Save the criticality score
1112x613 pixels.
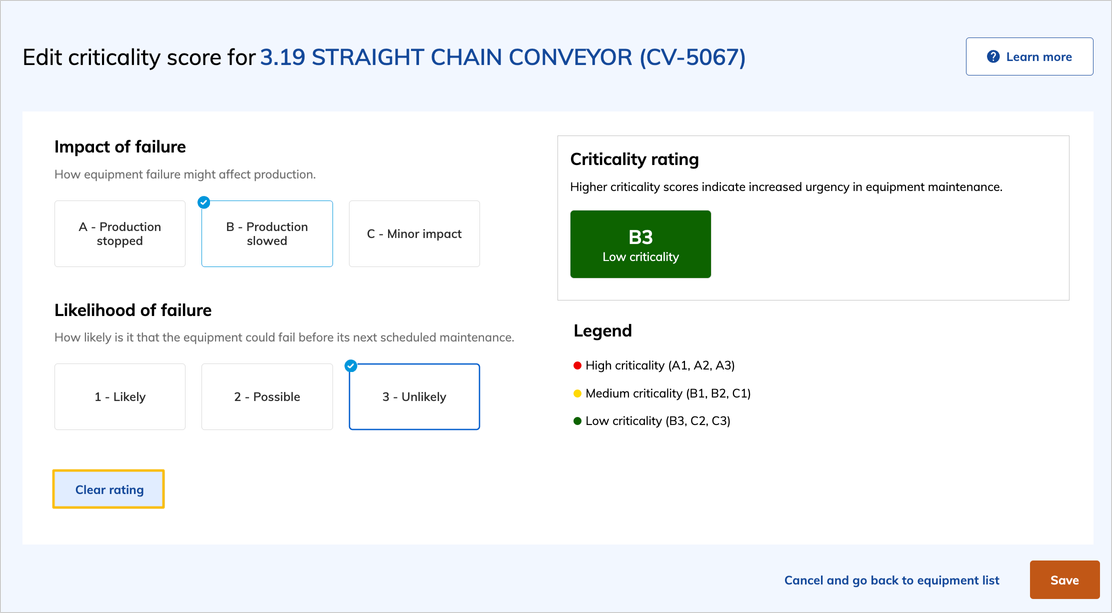[x=1064, y=580]
